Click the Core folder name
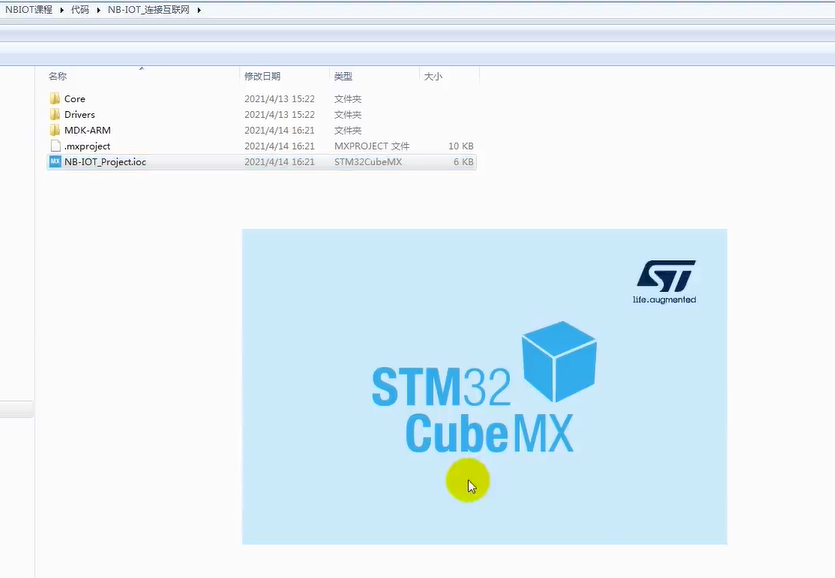This screenshot has height=578, width=835. pos(75,99)
